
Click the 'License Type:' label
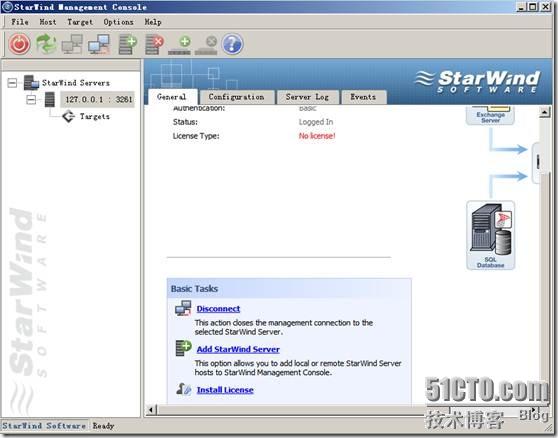click(x=196, y=136)
